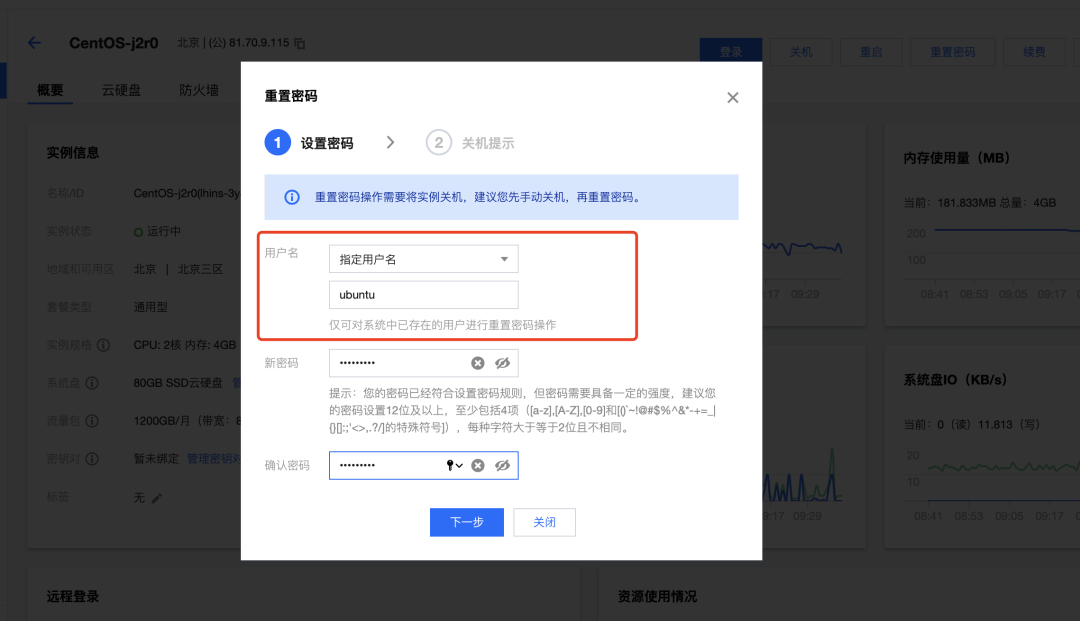This screenshot has height=621, width=1080.
Task: Click the 登录 button in the header
Action: click(731, 52)
